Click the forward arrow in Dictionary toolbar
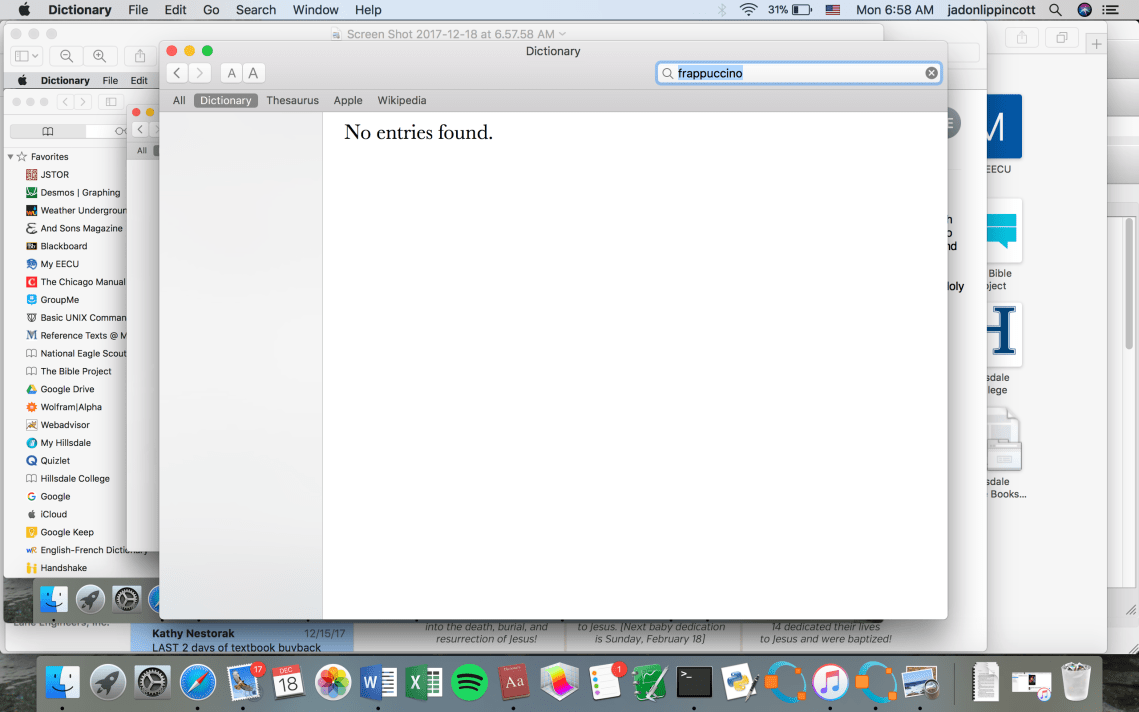 click(200, 73)
